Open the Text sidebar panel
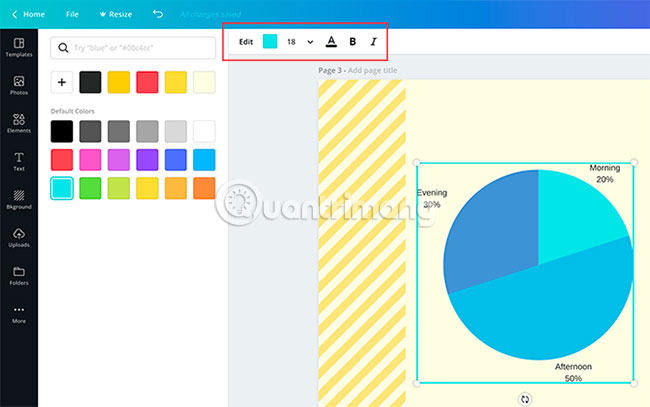Screen dimensions: 650x407 click(x=19, y=161)
